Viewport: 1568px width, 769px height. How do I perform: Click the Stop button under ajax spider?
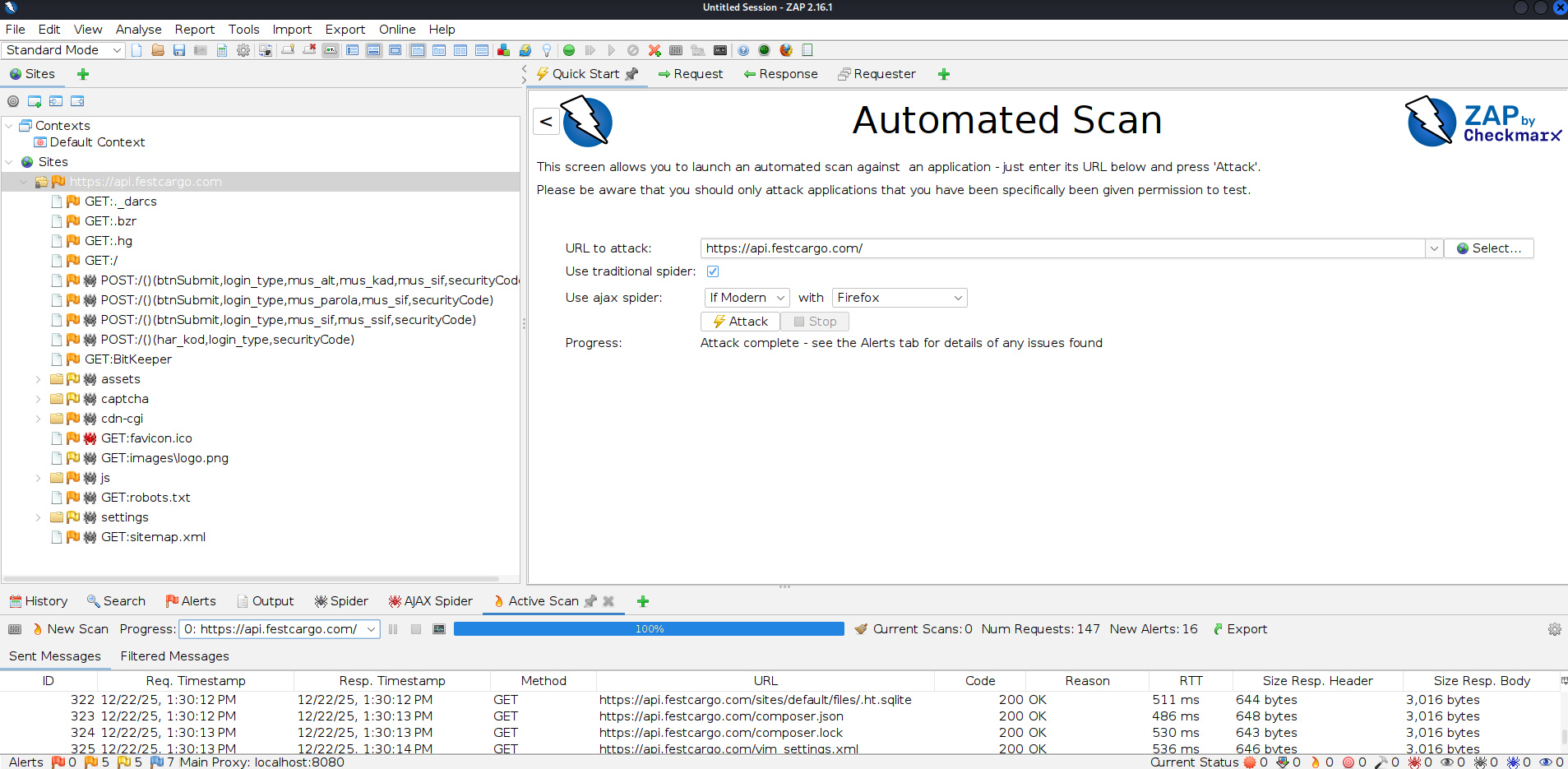(x=815, y=322)
